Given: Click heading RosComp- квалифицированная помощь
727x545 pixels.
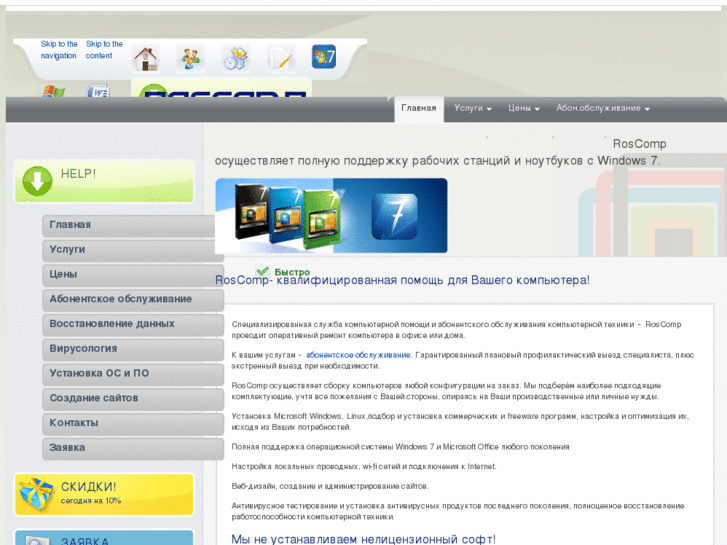Looking at the screenshot, I should coord(402,280).
